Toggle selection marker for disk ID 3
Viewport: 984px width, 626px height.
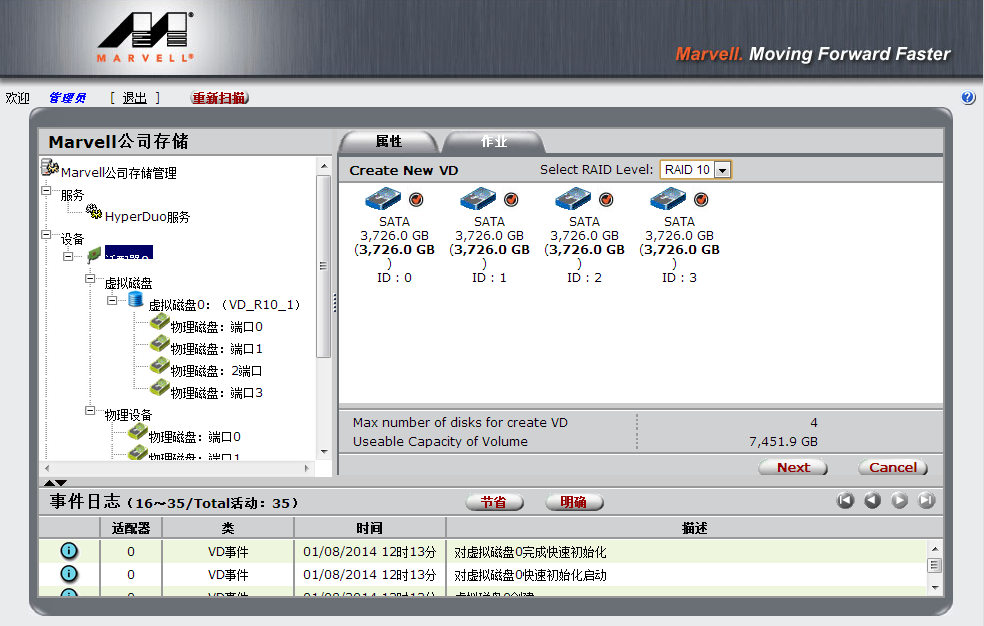[x=701, y=199]
